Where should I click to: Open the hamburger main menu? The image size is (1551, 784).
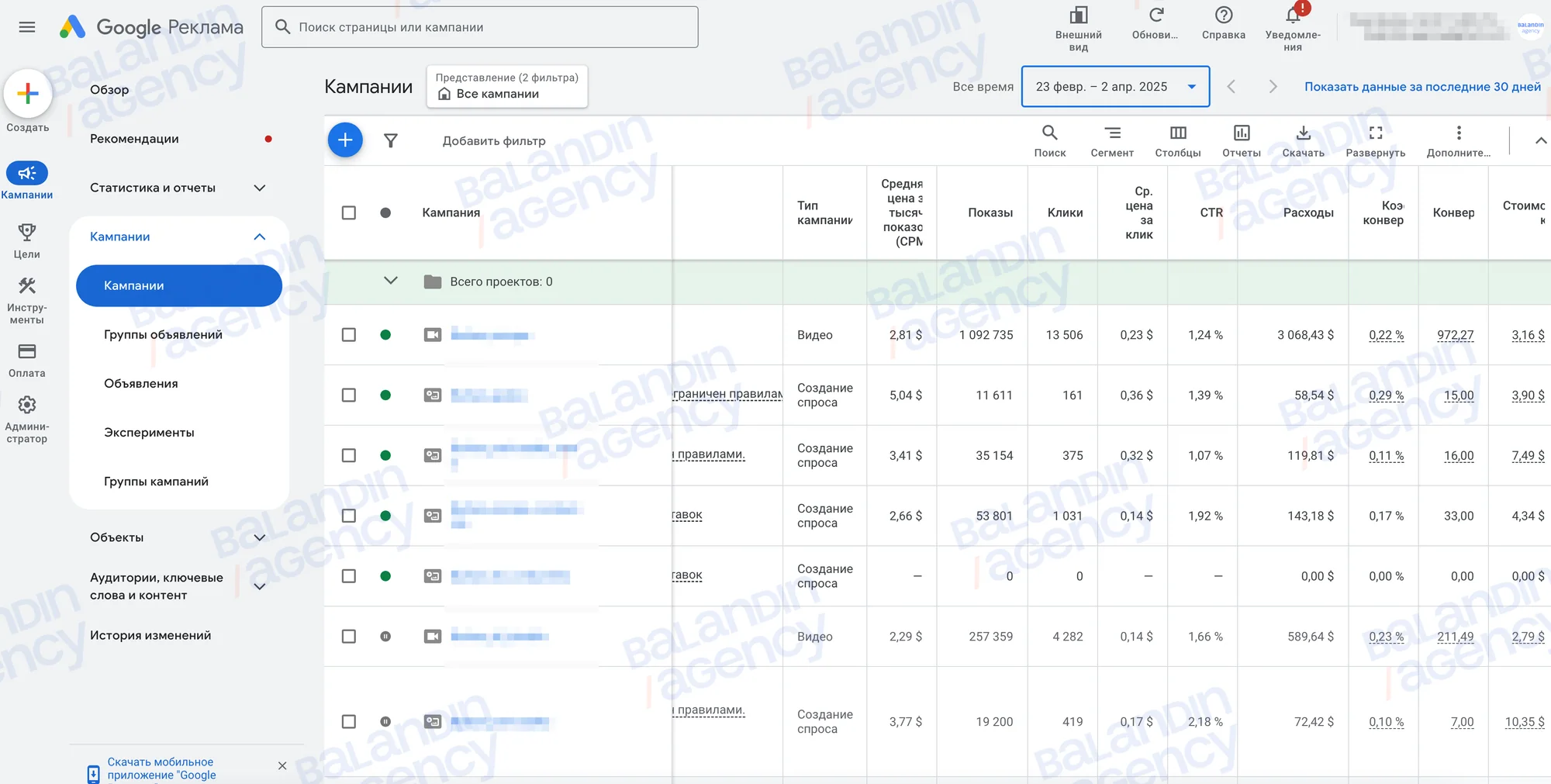click(x=27, y=27)
